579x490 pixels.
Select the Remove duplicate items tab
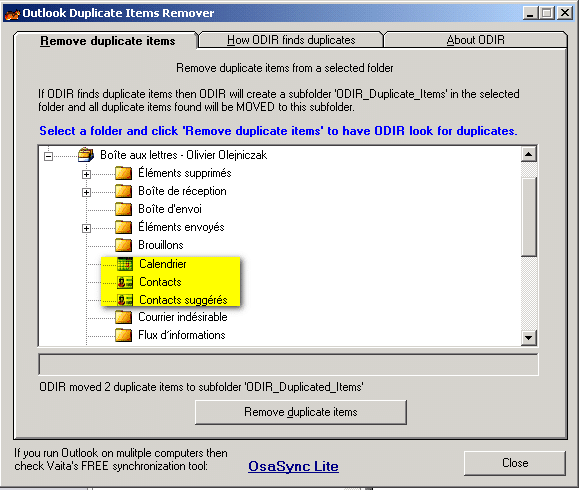(107, 41)
